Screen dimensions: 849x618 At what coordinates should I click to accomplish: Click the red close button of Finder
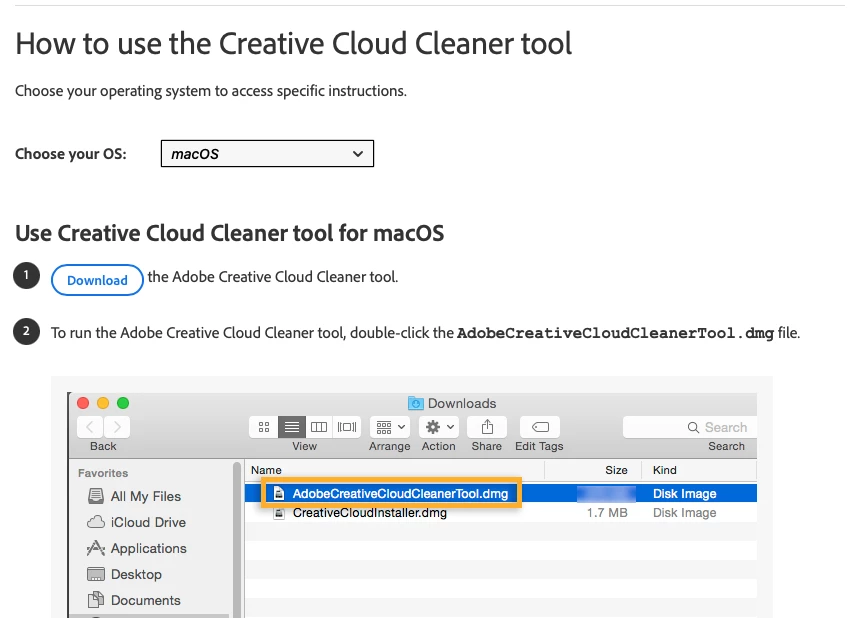click(83, 403)
